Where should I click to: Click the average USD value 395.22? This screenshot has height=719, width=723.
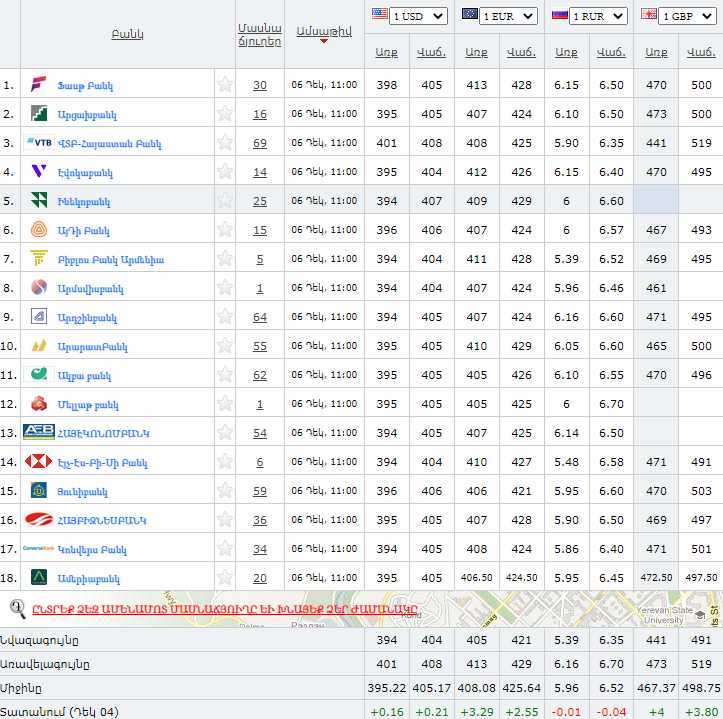[386, 688]
